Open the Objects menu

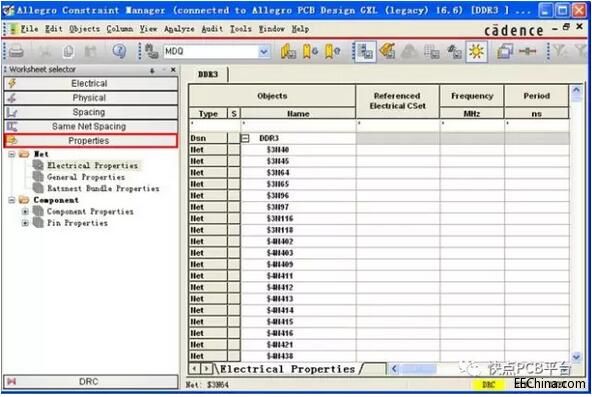pos(85,29)
